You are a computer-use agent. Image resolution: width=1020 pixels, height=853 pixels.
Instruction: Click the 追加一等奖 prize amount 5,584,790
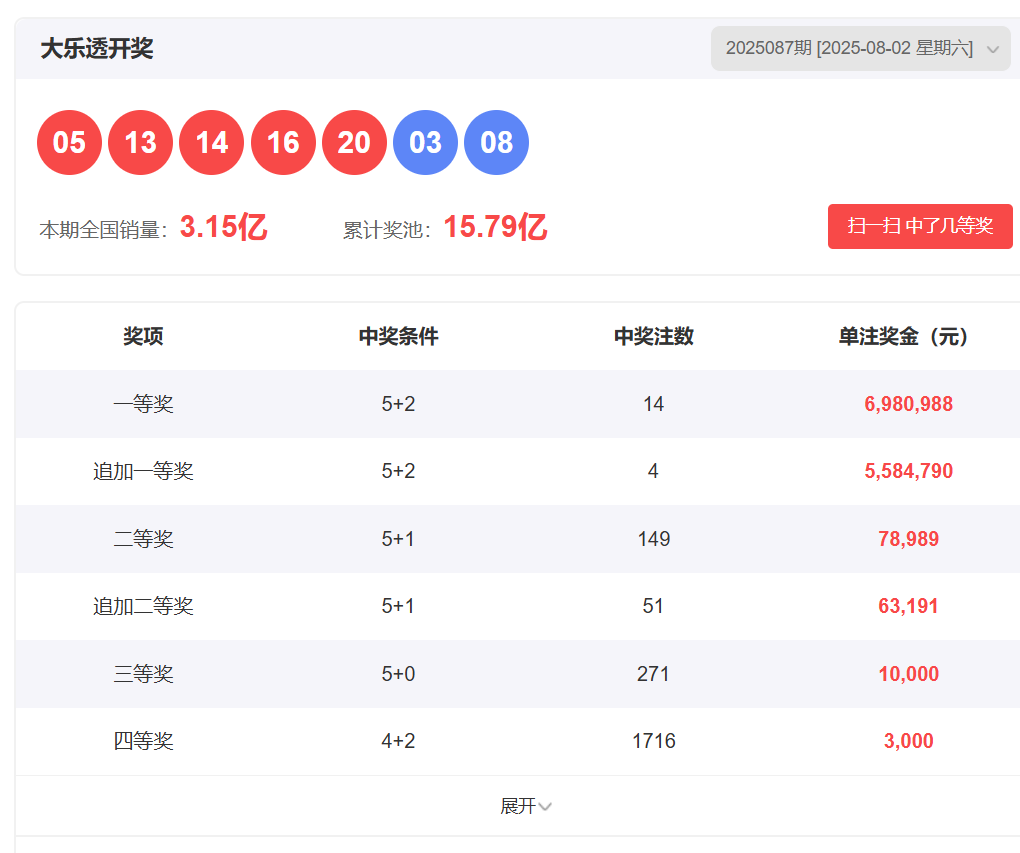(908, 471)
